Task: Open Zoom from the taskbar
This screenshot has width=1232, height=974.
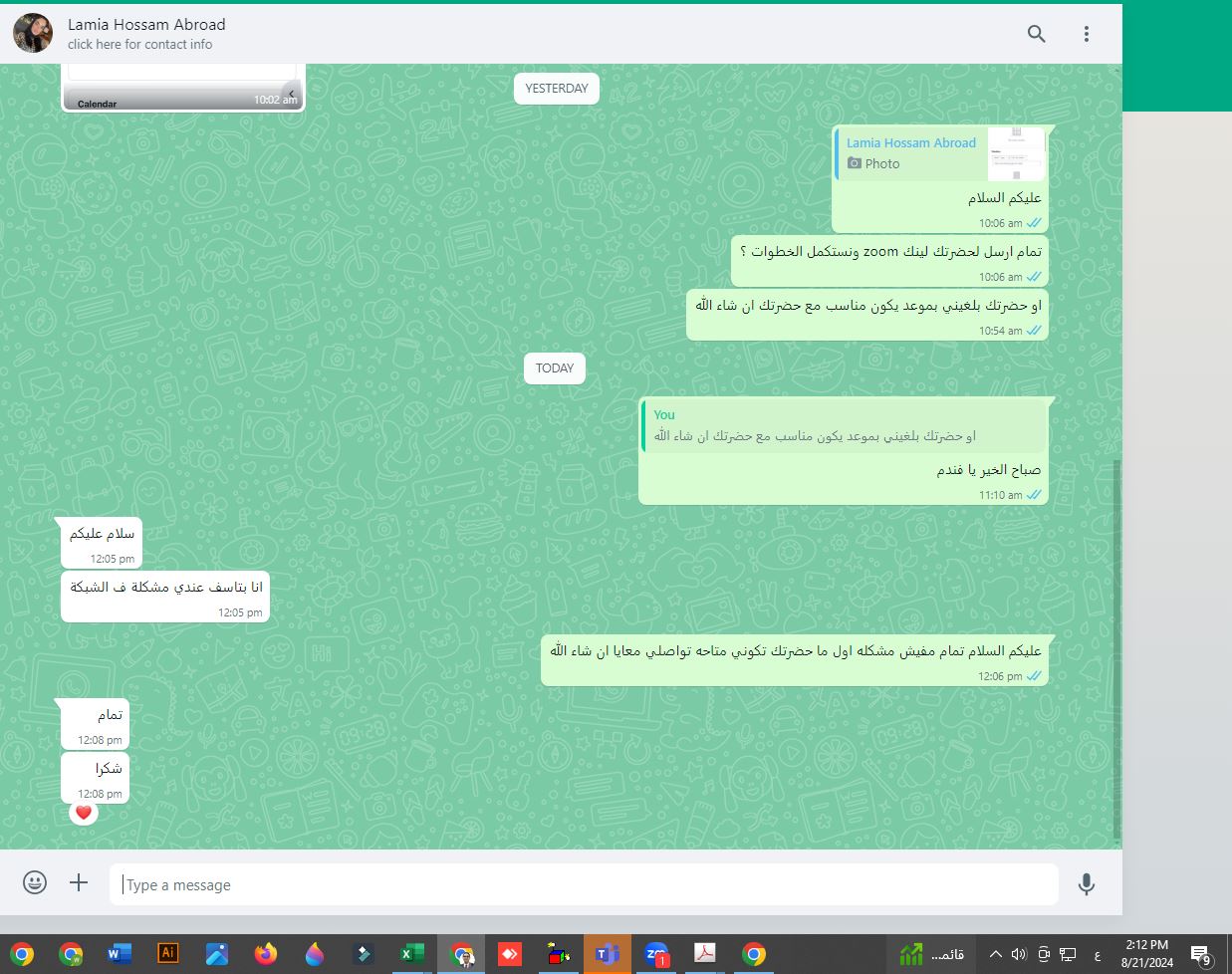Action: coord(656,954)
